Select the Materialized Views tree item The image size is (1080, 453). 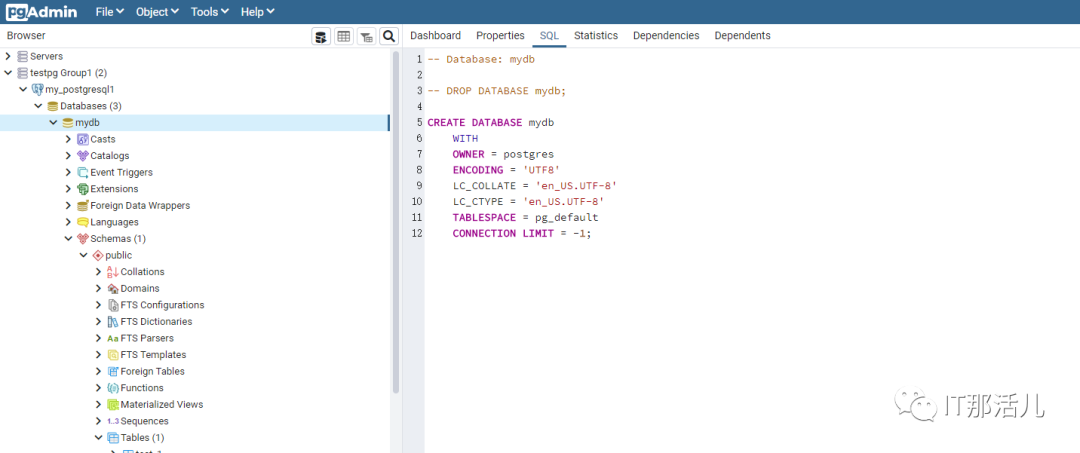[x=161, y=405]
